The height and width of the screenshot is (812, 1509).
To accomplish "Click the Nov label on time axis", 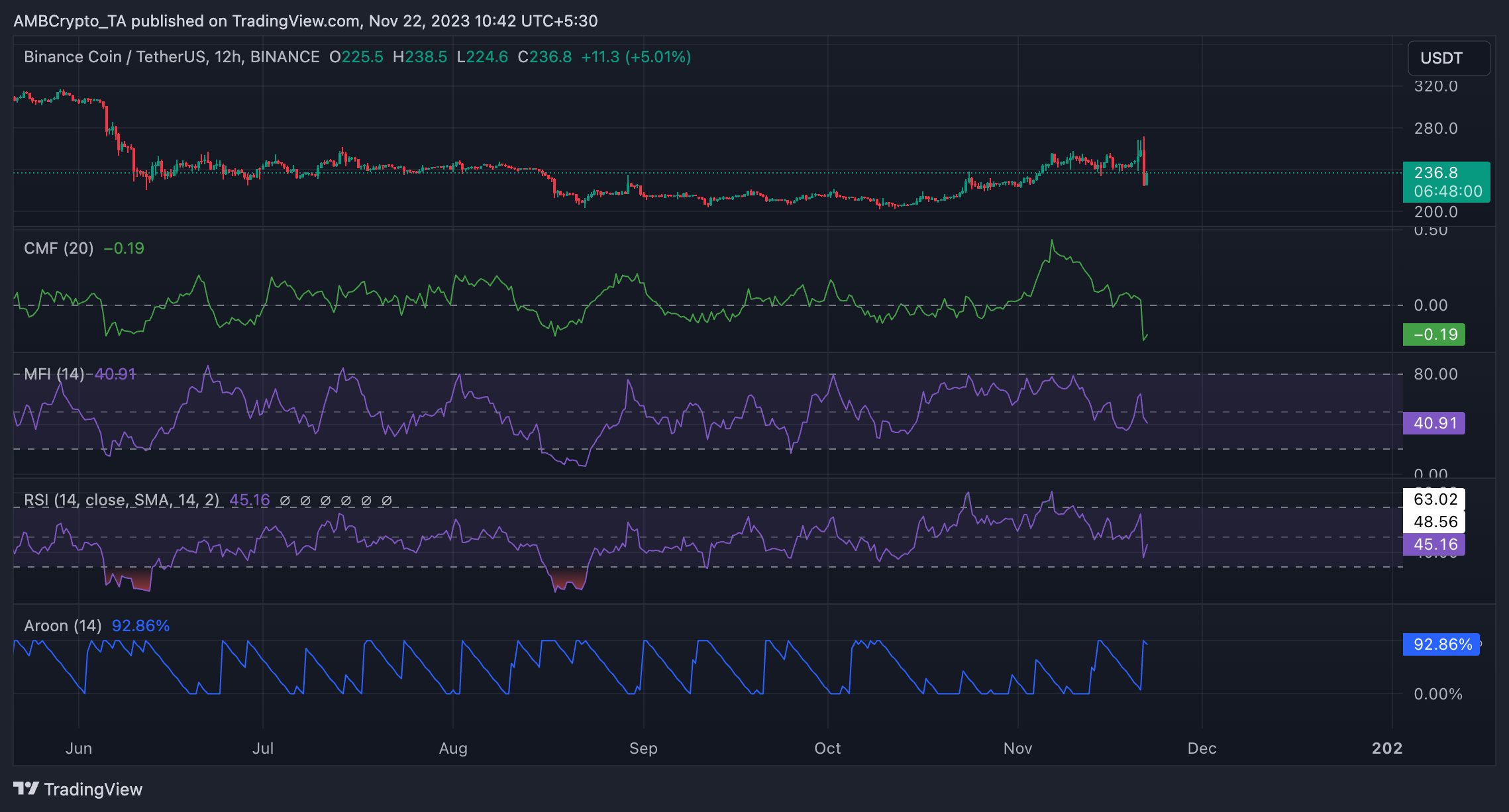I will (1017, 748).
